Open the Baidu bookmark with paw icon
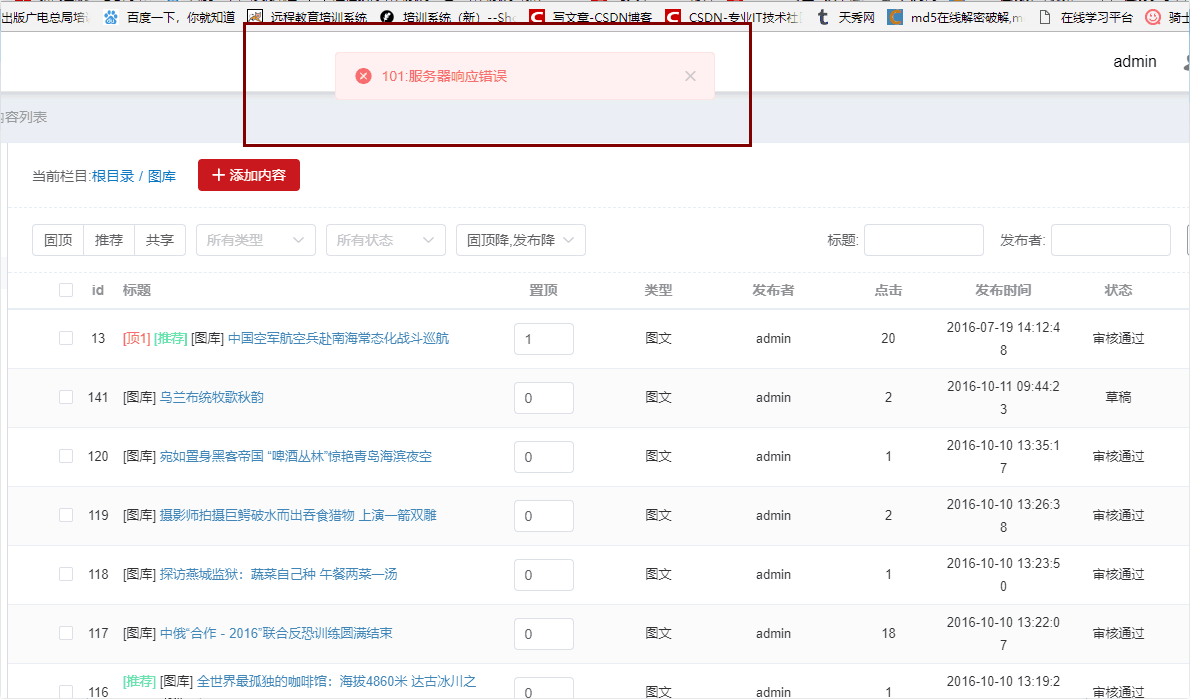1190x699 pixels. click(x=170, y=17)
